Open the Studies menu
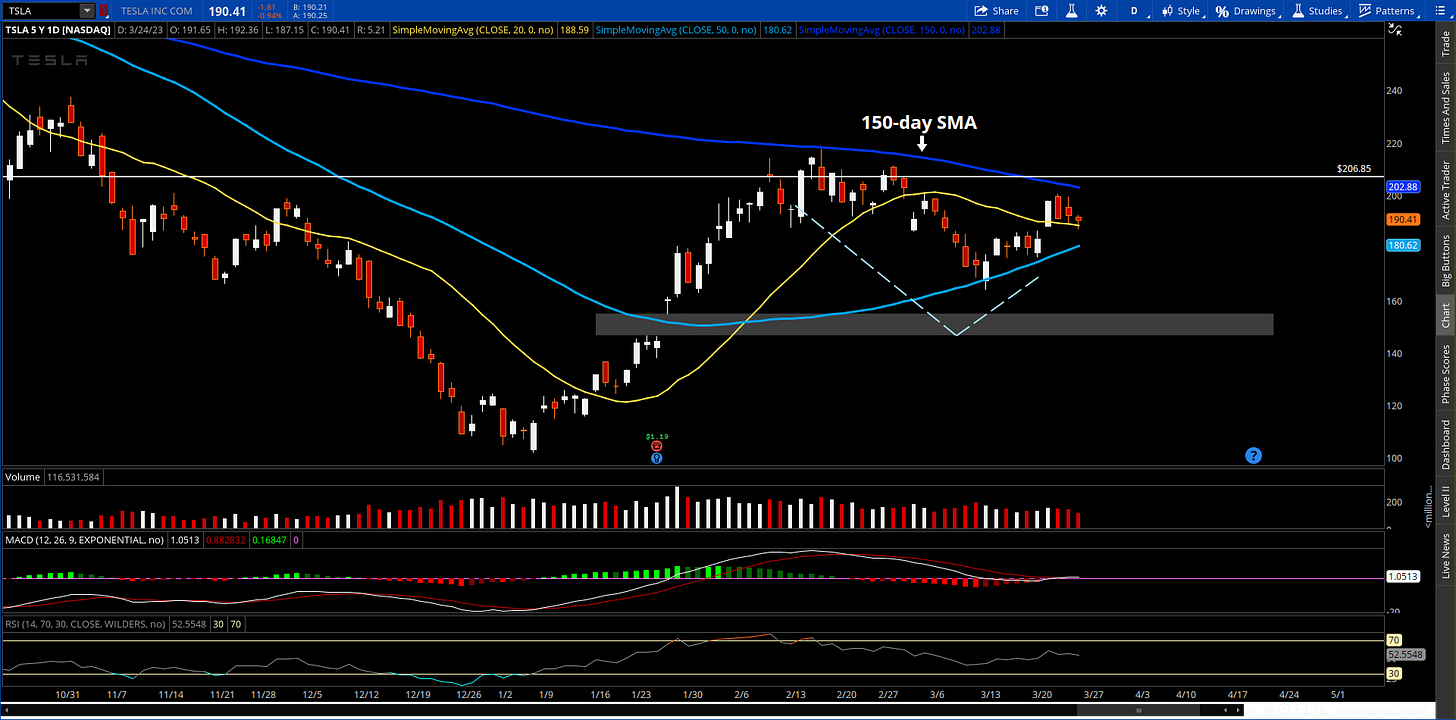The width and height of the screenshot is (1456, 720). 1316,11
